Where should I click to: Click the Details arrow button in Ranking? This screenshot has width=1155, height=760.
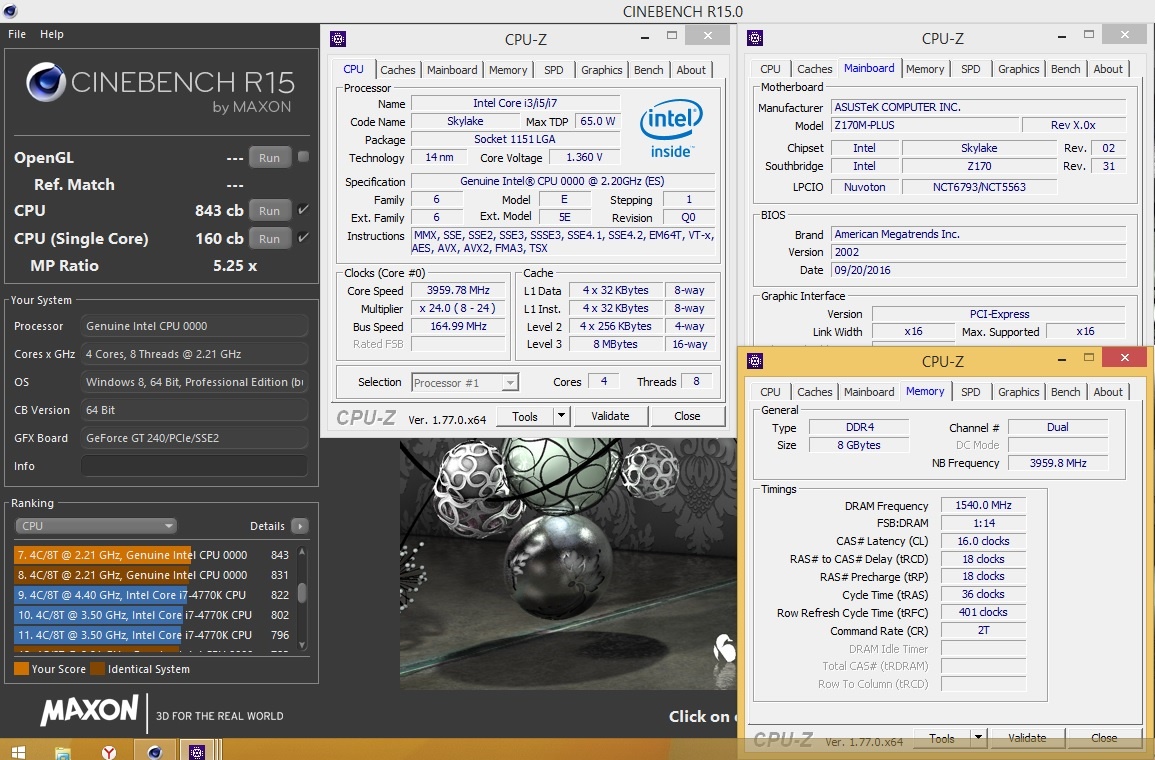tap(300, 526)
